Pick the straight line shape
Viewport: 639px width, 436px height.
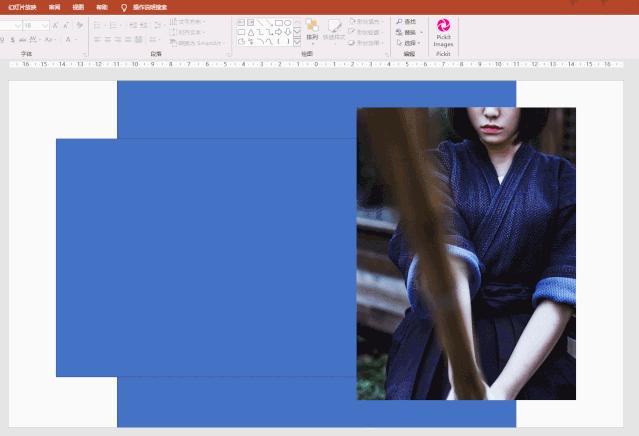tap(264, 22)
